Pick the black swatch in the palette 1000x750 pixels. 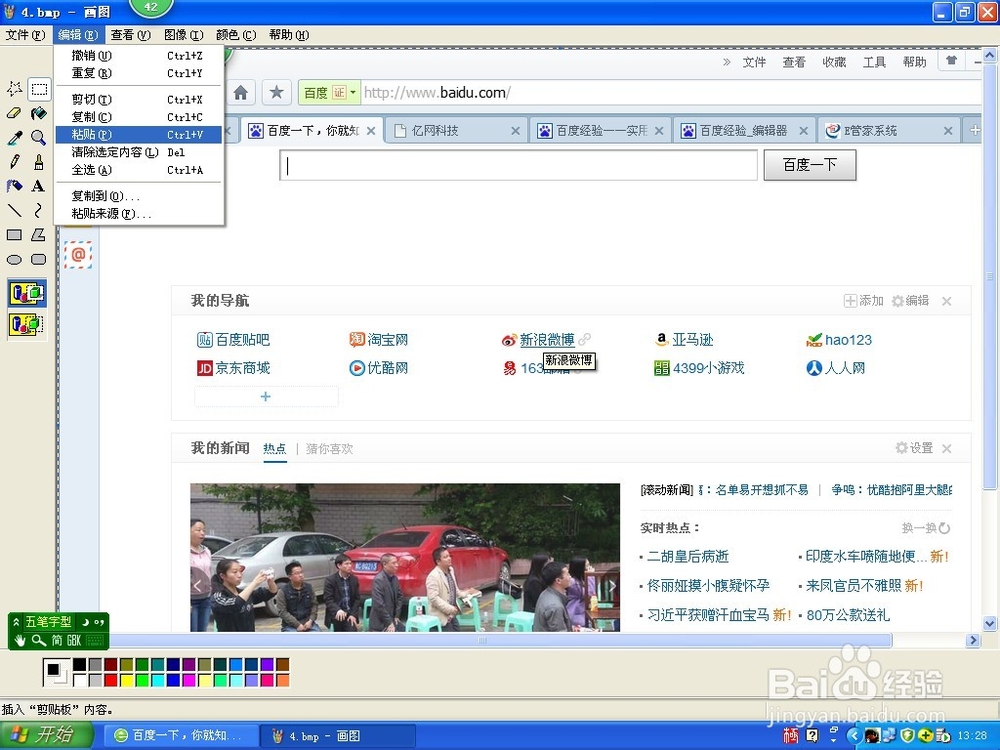79,665
